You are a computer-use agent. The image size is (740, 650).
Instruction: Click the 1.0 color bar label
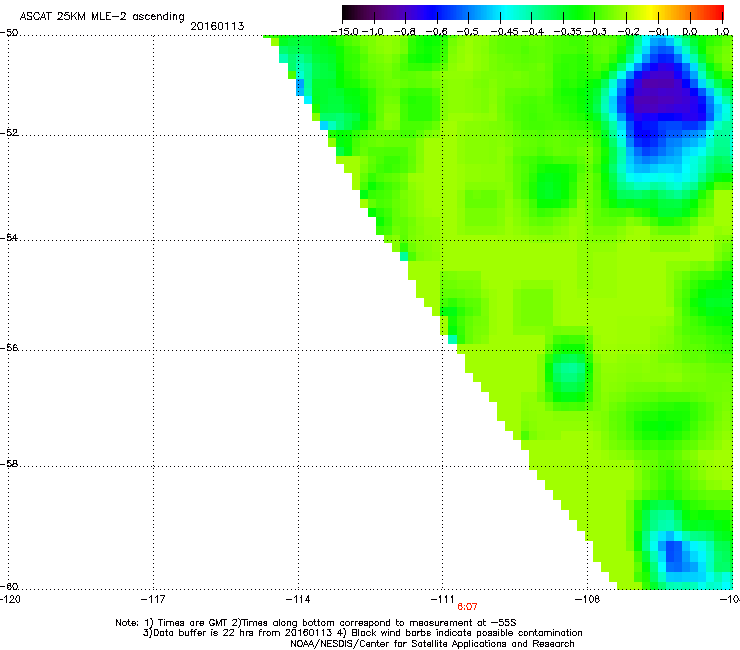(722, 32)
